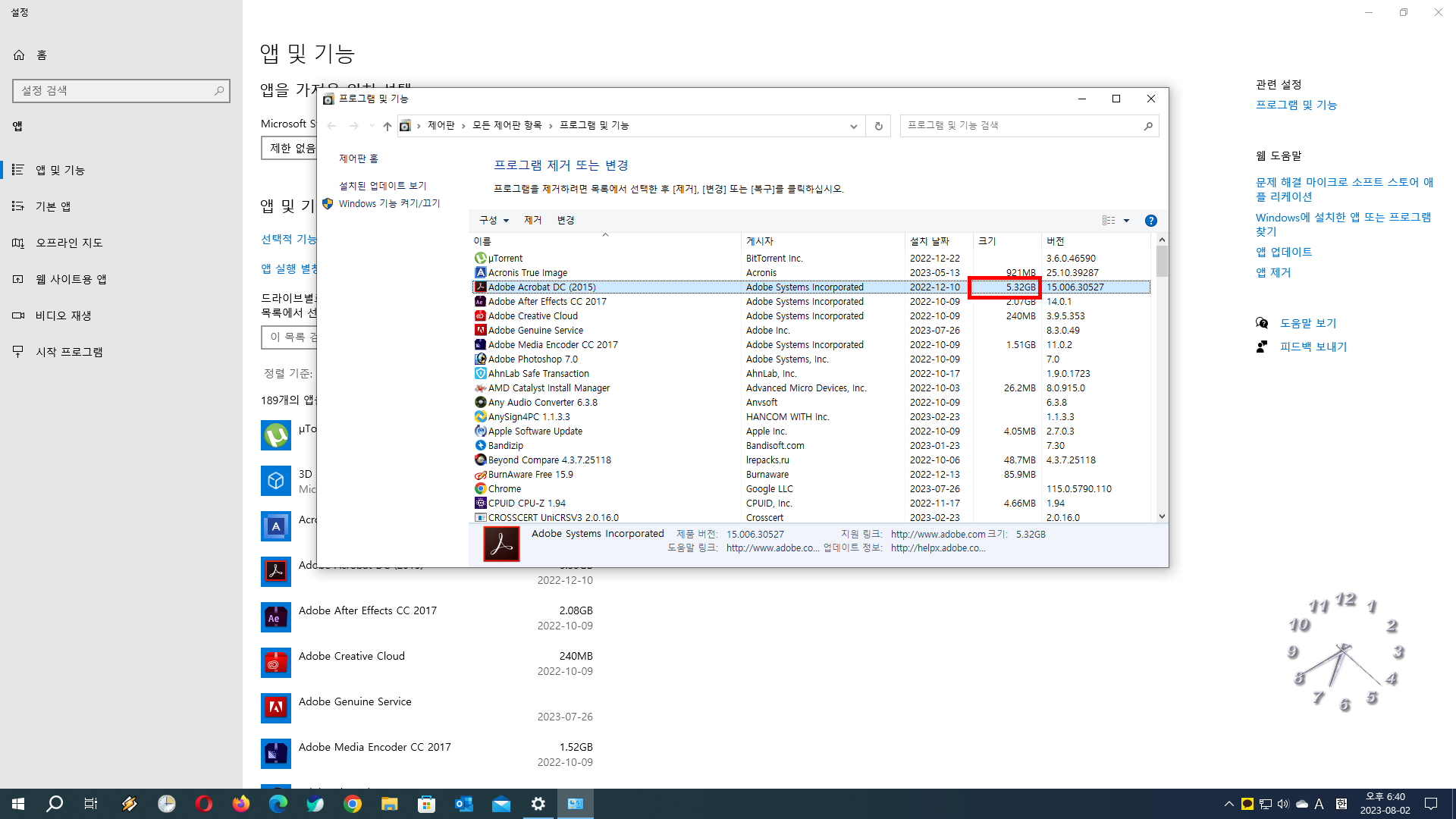Click the µTorrent icon in program list
The height and width of the screenshot is (819, 1456).
tap(480, 259)
